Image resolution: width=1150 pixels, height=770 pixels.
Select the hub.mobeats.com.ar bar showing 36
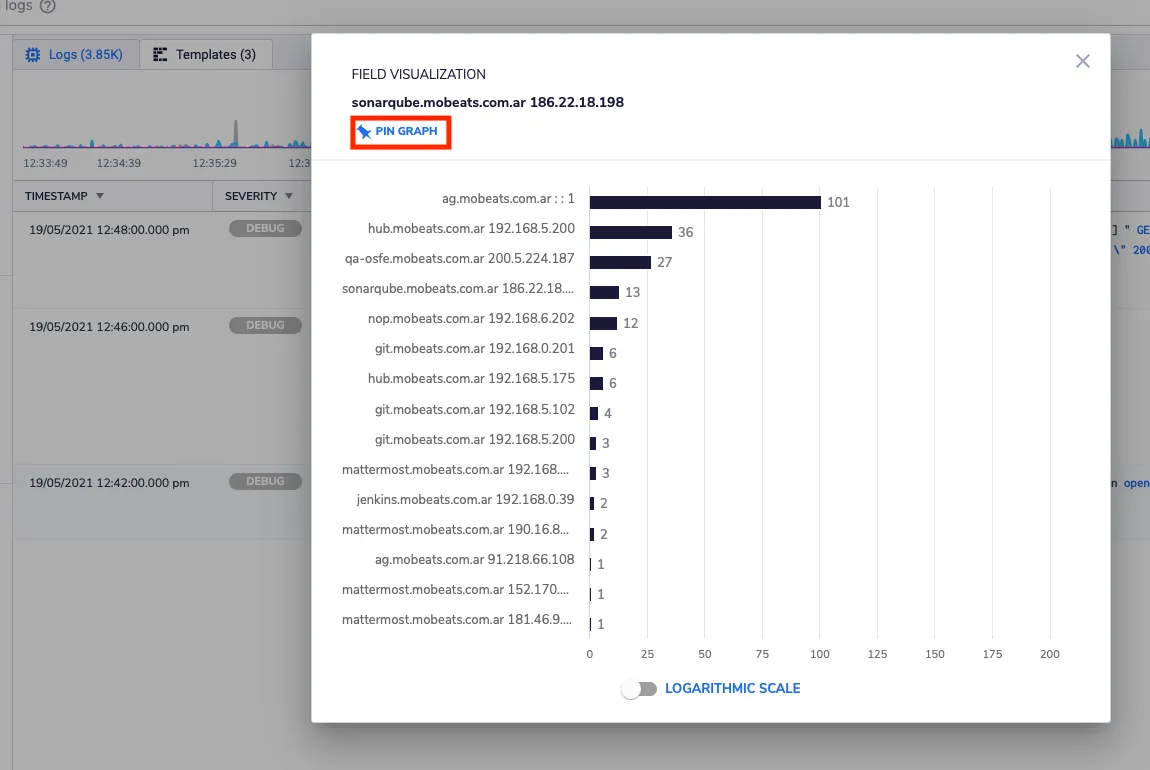click(631, 232)
